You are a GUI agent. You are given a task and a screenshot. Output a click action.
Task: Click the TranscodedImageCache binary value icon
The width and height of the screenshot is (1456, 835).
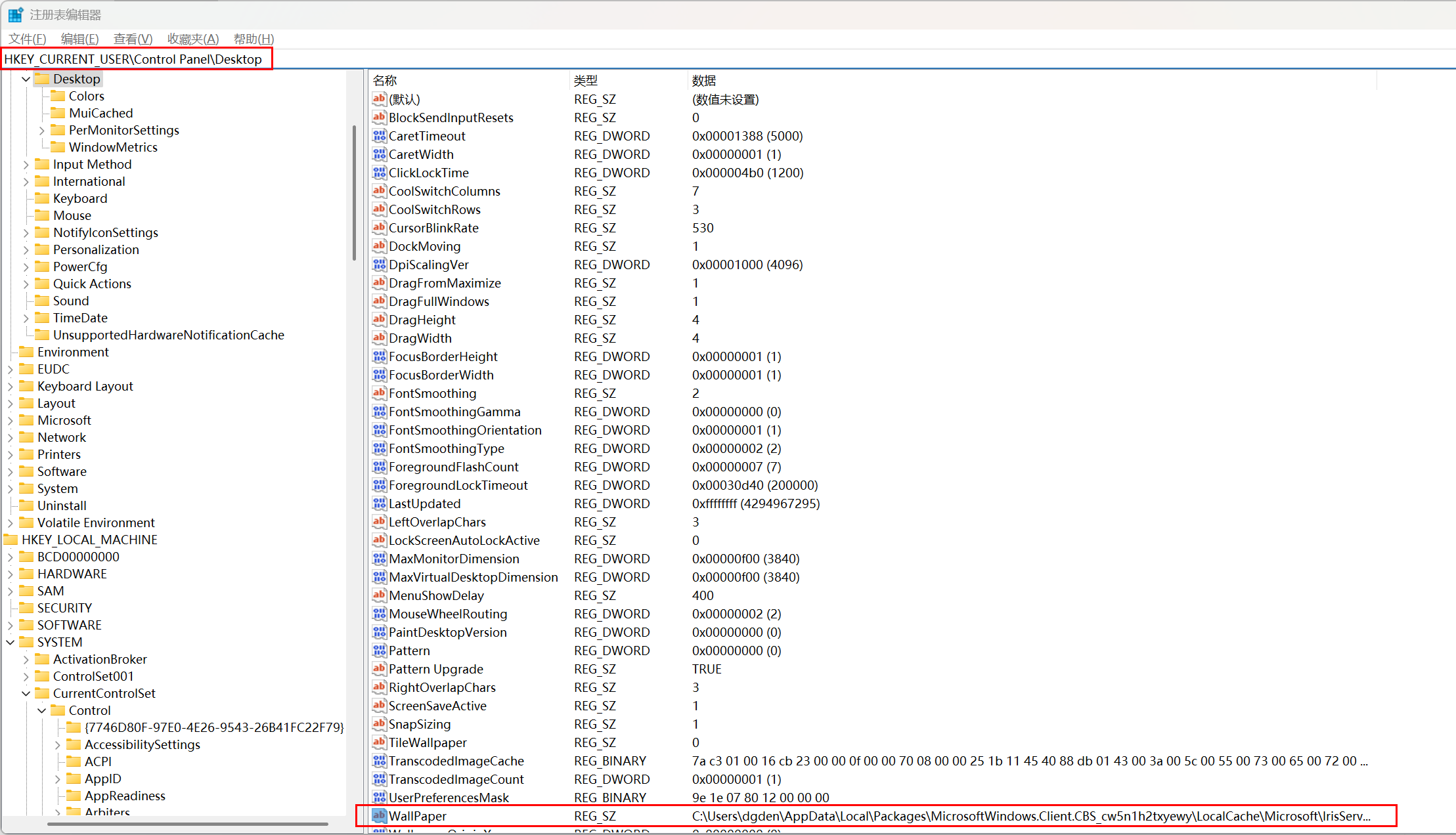(379, 761)
